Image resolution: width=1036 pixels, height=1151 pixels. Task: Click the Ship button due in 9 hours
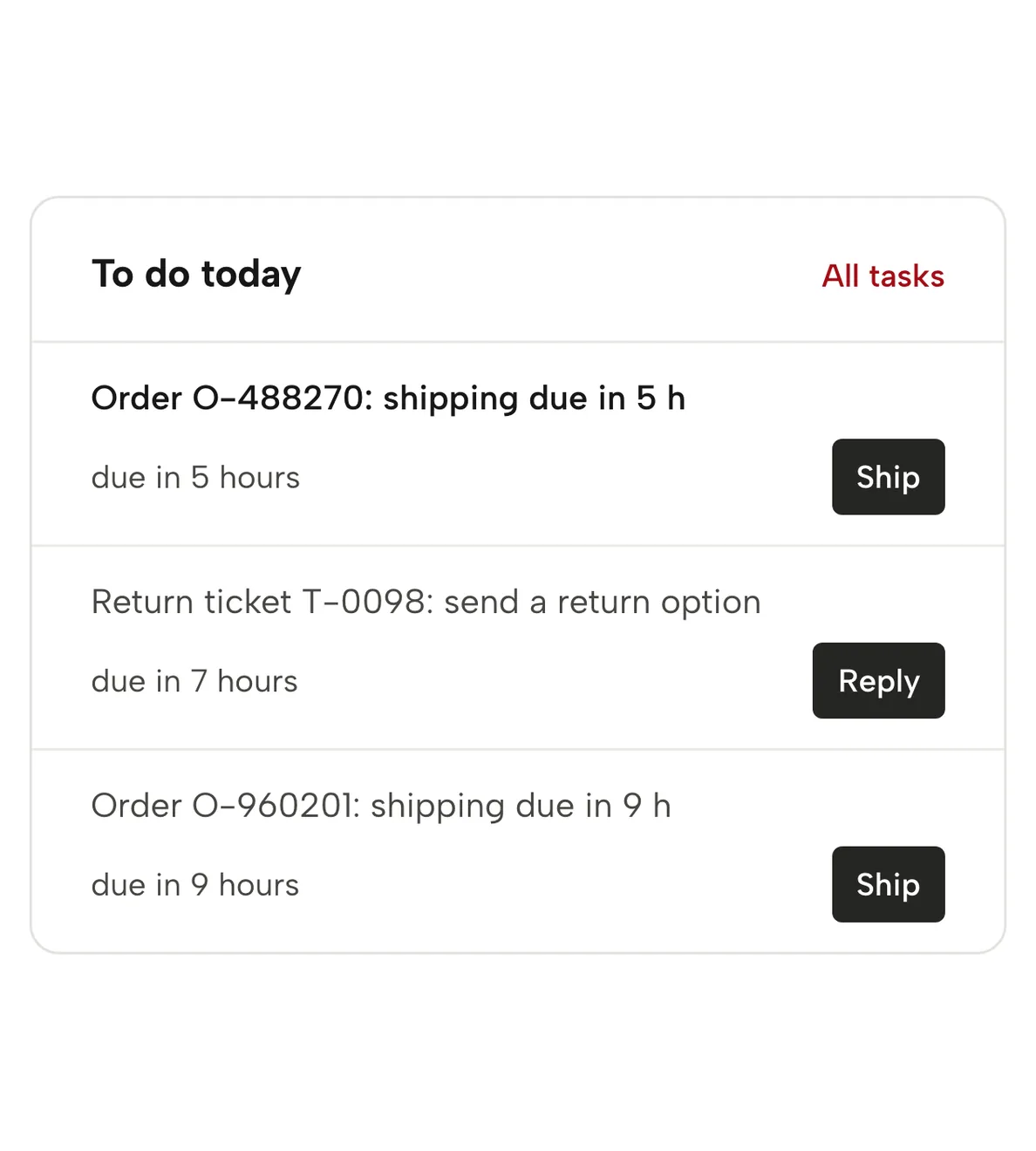pos(888,884)
